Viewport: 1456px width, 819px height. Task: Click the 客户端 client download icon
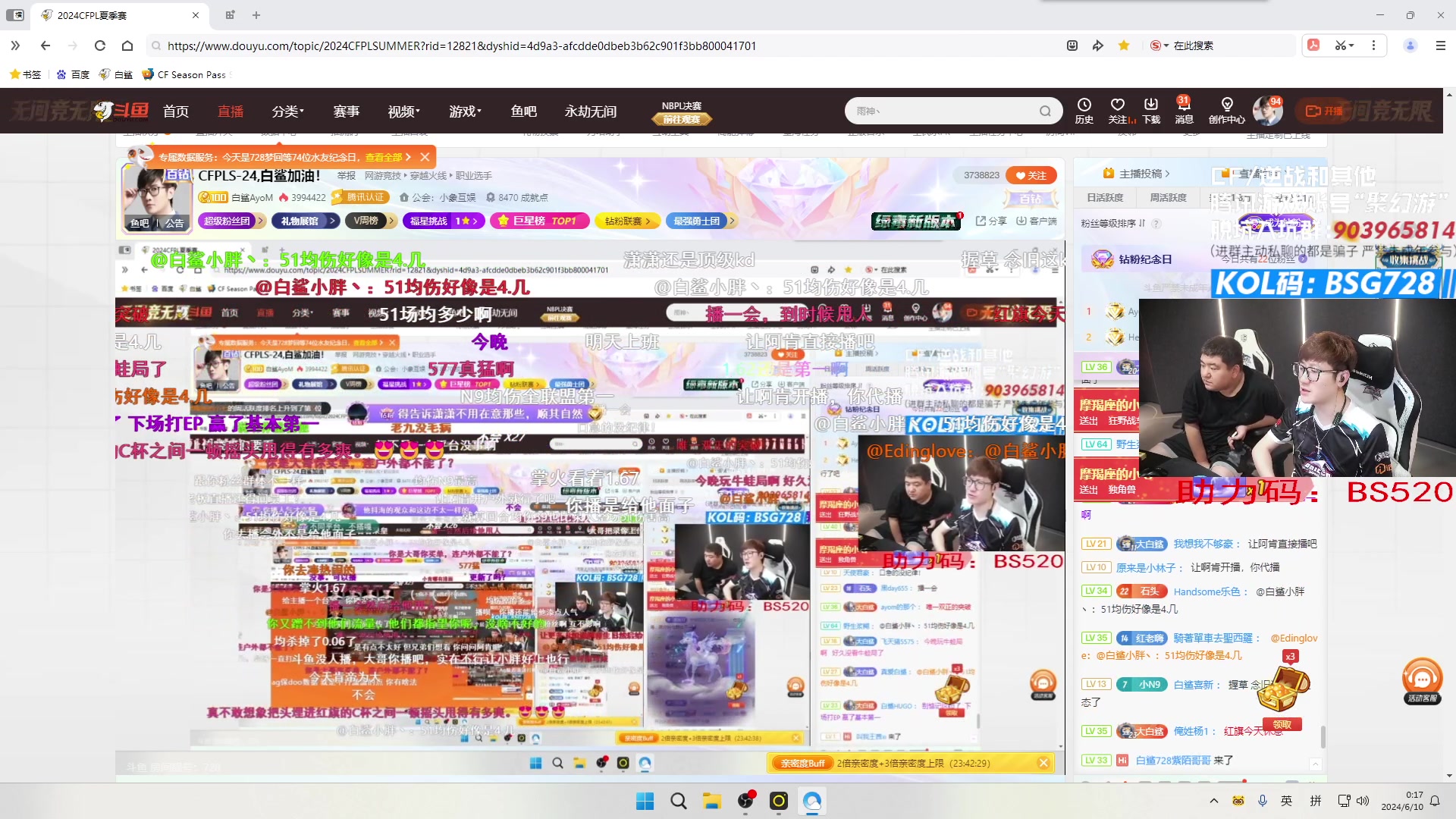click(1037, 221)
